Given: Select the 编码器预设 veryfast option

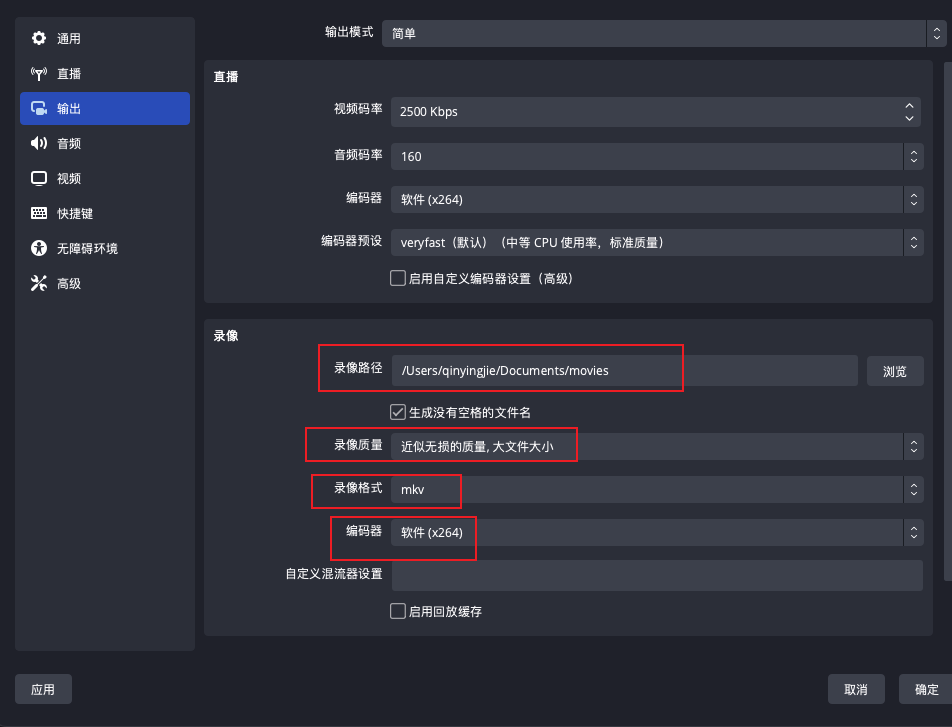Looking at the screenshot, I should [x=657, y=242].
